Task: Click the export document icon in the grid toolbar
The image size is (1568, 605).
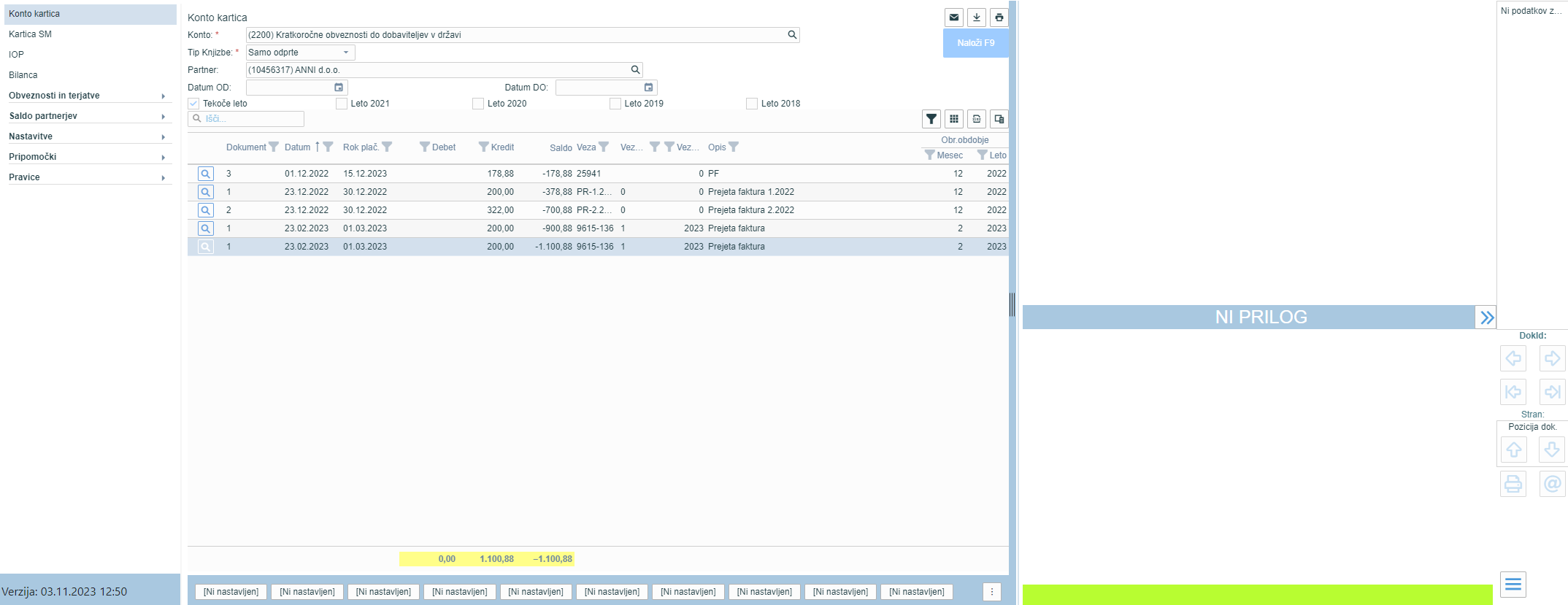Action: point(977,119)
